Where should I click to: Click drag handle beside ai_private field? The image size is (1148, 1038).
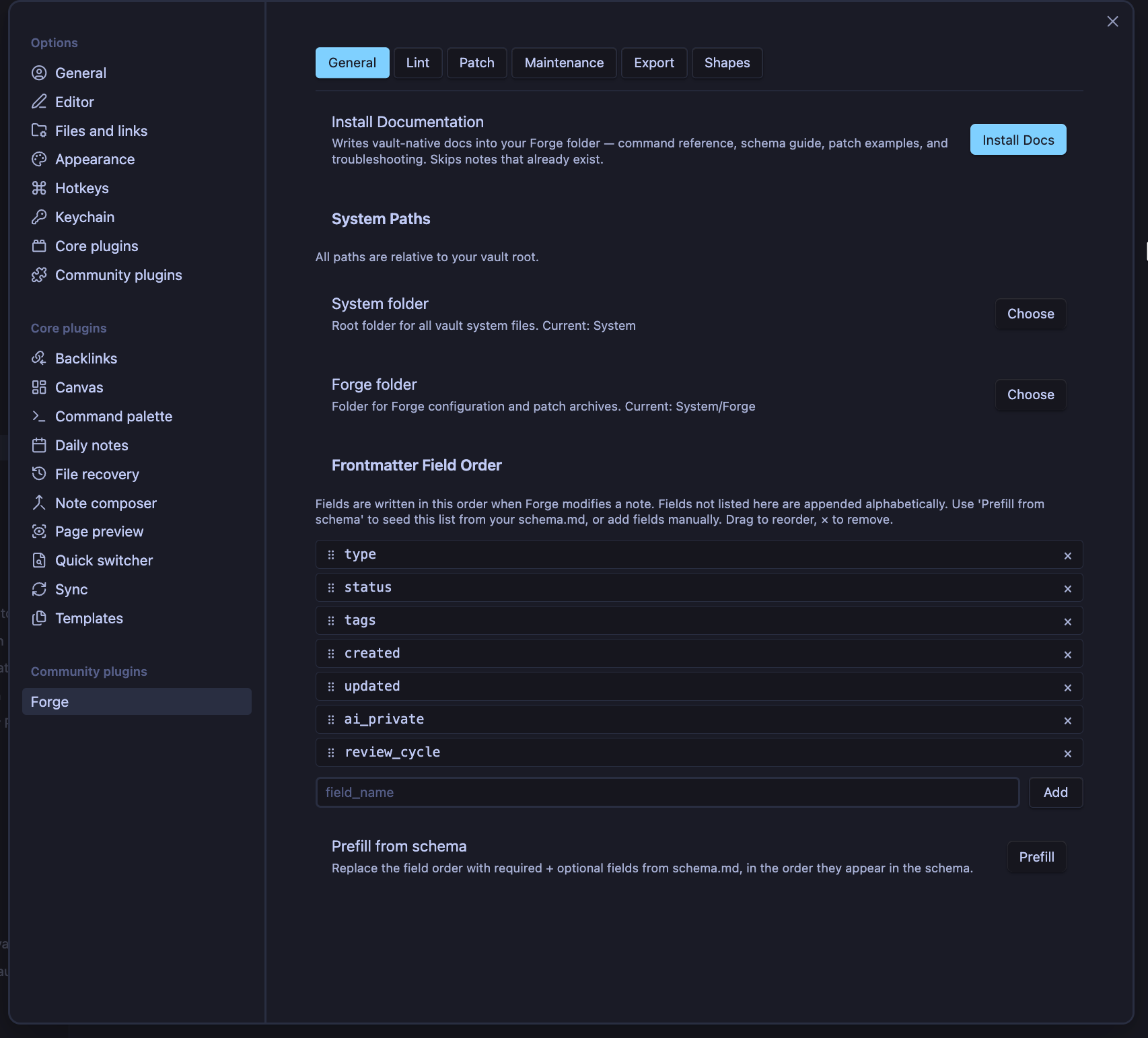pos(331,720)
